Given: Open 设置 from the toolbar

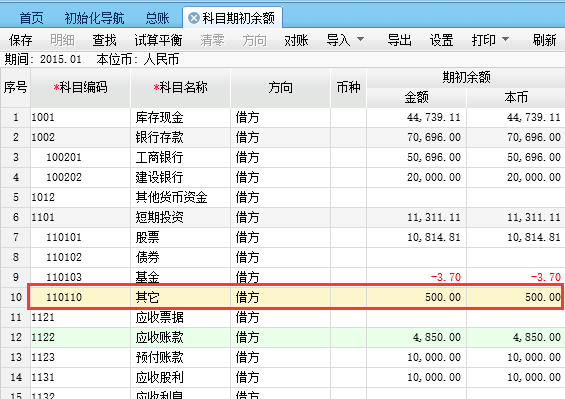Looking at the screenshot, I should [441, 40].
